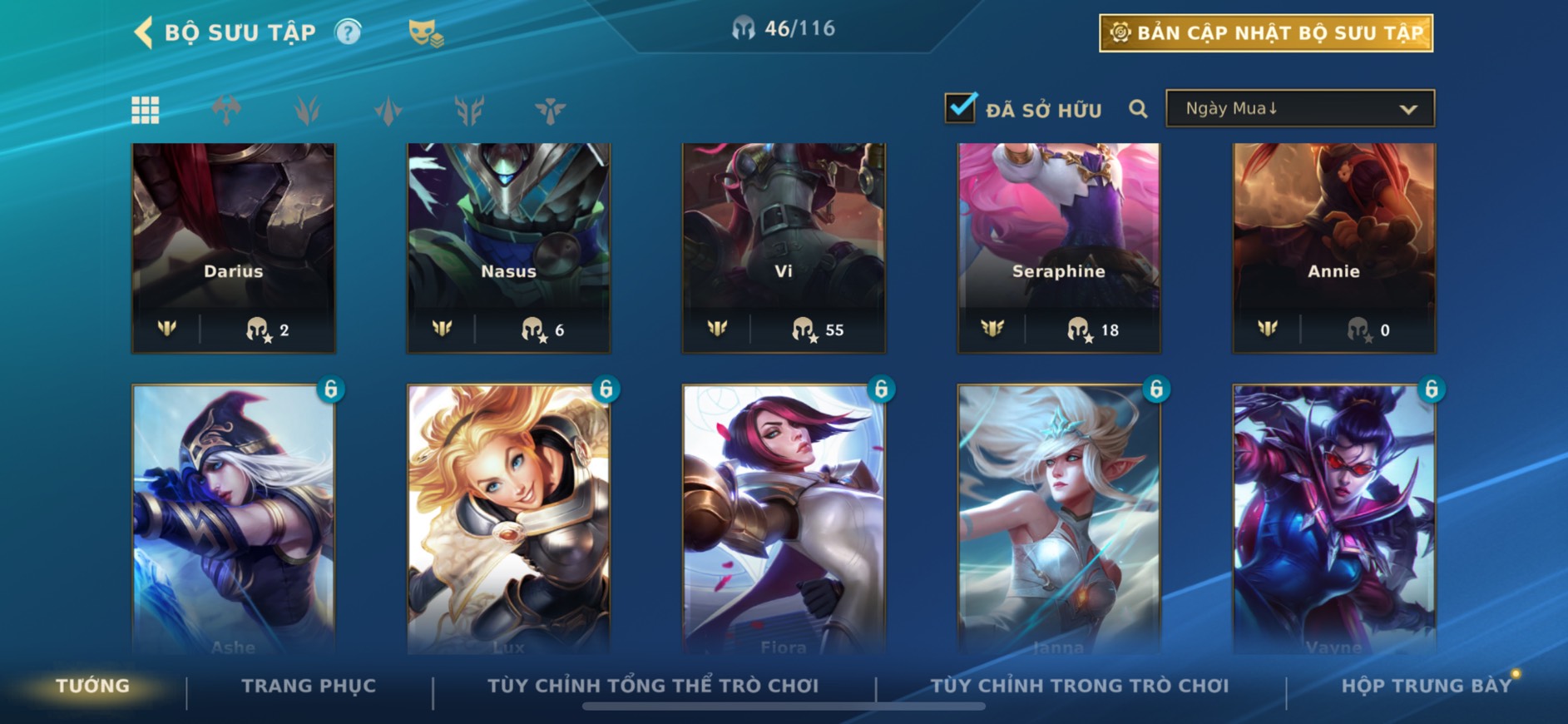Filter champions by the fifth role icon
1568x724 pixels.
(x=550, y=110)
